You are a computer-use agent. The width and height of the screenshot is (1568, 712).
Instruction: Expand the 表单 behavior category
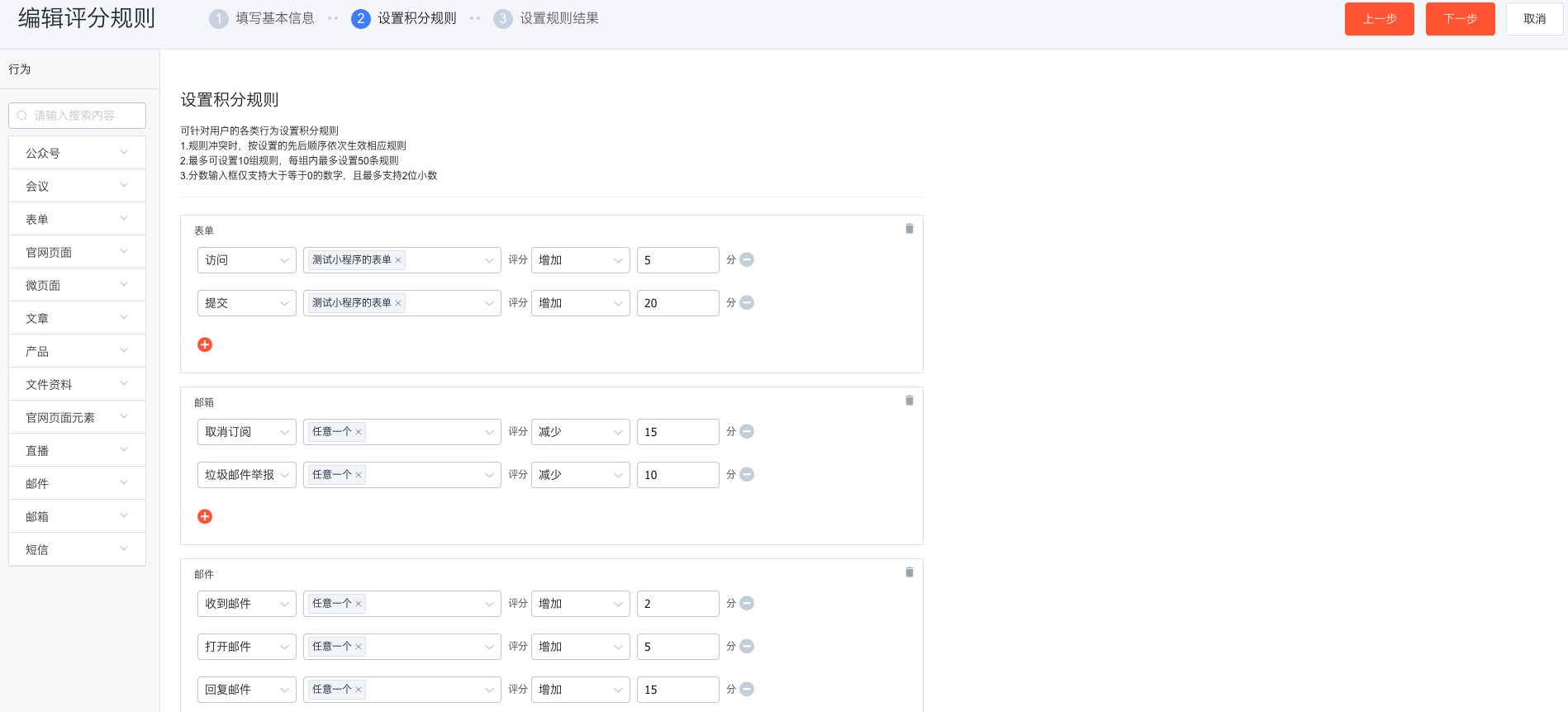(x=77, y=219)
